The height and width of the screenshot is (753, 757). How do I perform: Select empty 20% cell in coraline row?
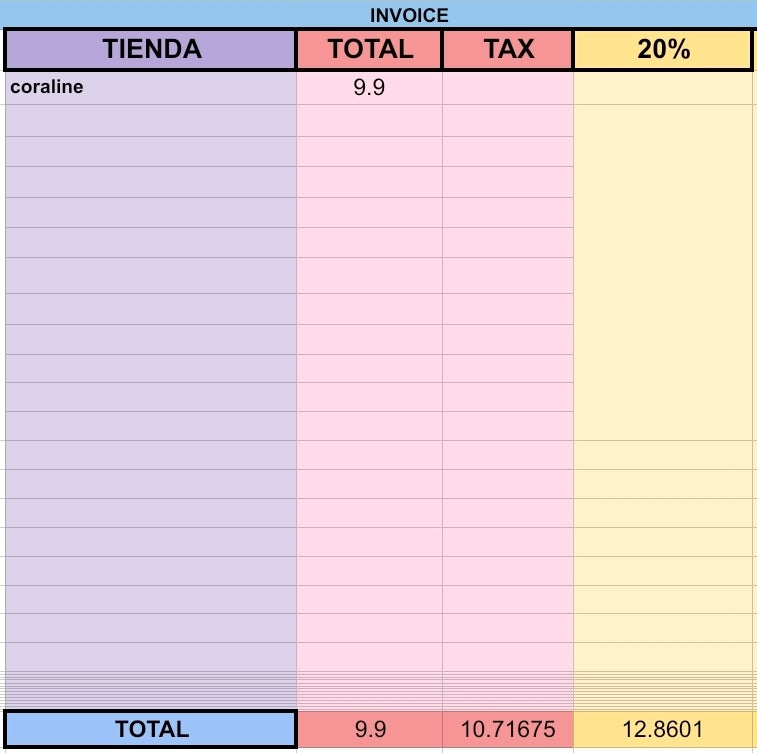(x=663, y=88)
